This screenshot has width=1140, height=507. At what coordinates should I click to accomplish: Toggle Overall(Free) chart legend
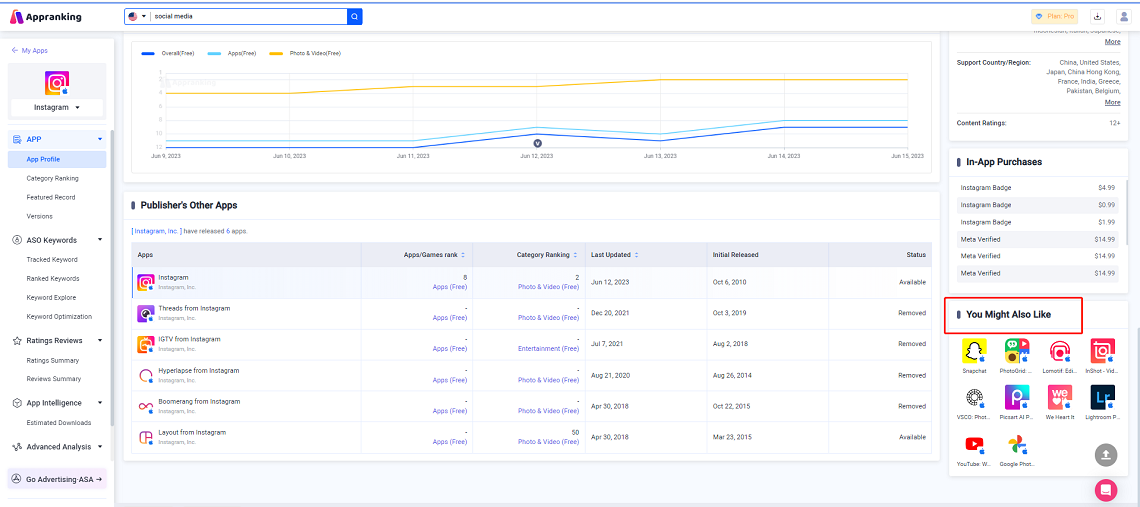click(168, 53)
